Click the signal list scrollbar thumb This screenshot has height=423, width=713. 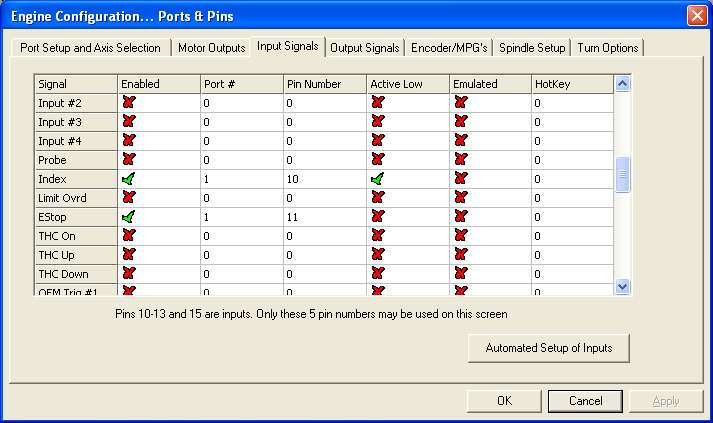622,175
